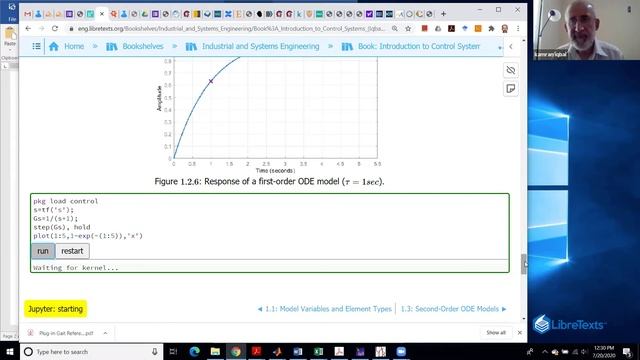This screenshot has height=360, width=640.
Task: Open Industrial and Systems Engineering breadcrumb
Action: click(252, 47)
